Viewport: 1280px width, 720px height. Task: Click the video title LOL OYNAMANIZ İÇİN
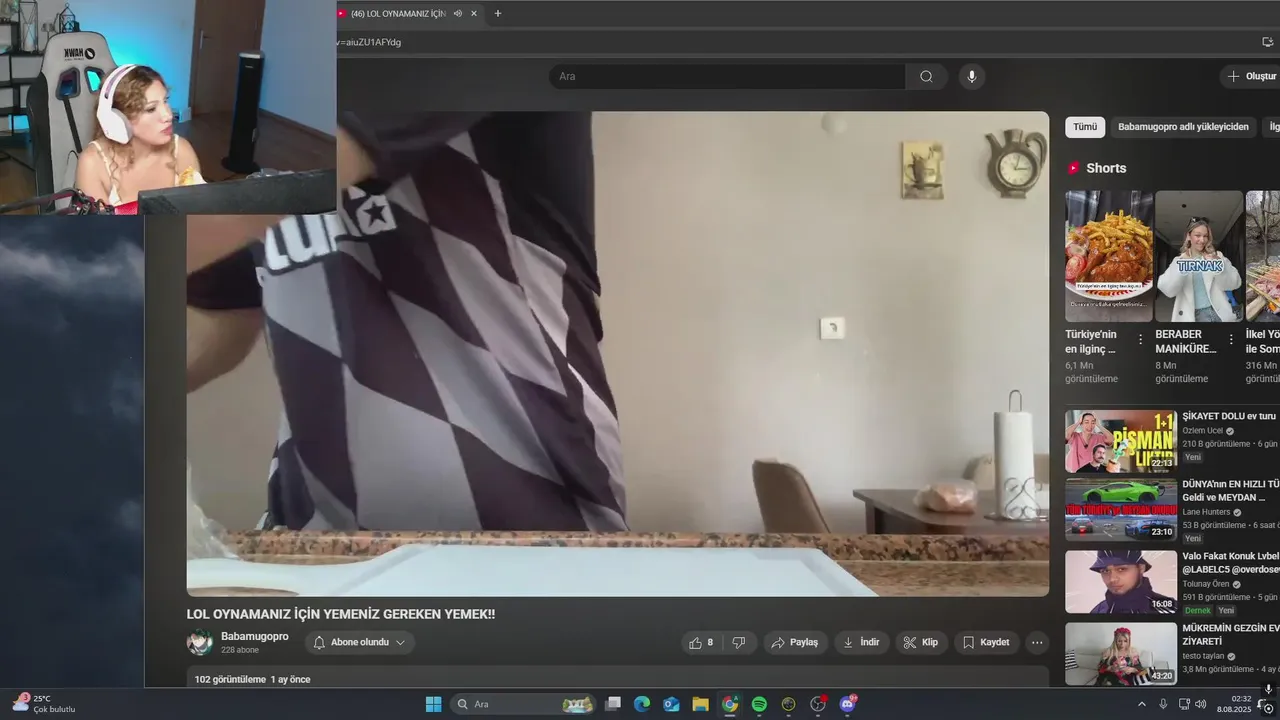(x=341, y=614)
